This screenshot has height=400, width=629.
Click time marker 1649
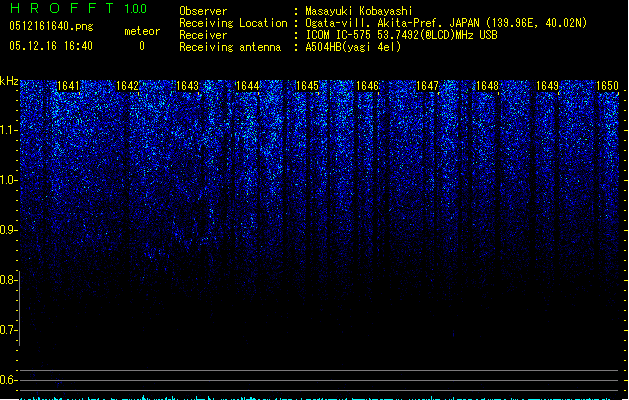[x=547, y=86]
